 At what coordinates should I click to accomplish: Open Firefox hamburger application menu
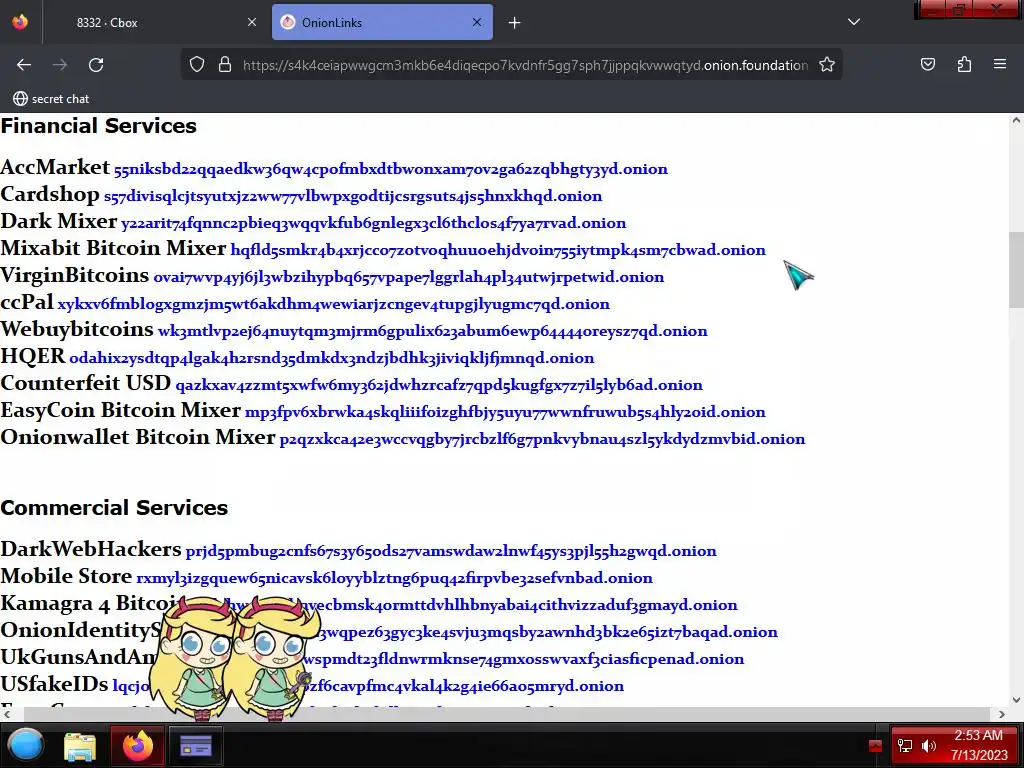(x=1000, y=65)
